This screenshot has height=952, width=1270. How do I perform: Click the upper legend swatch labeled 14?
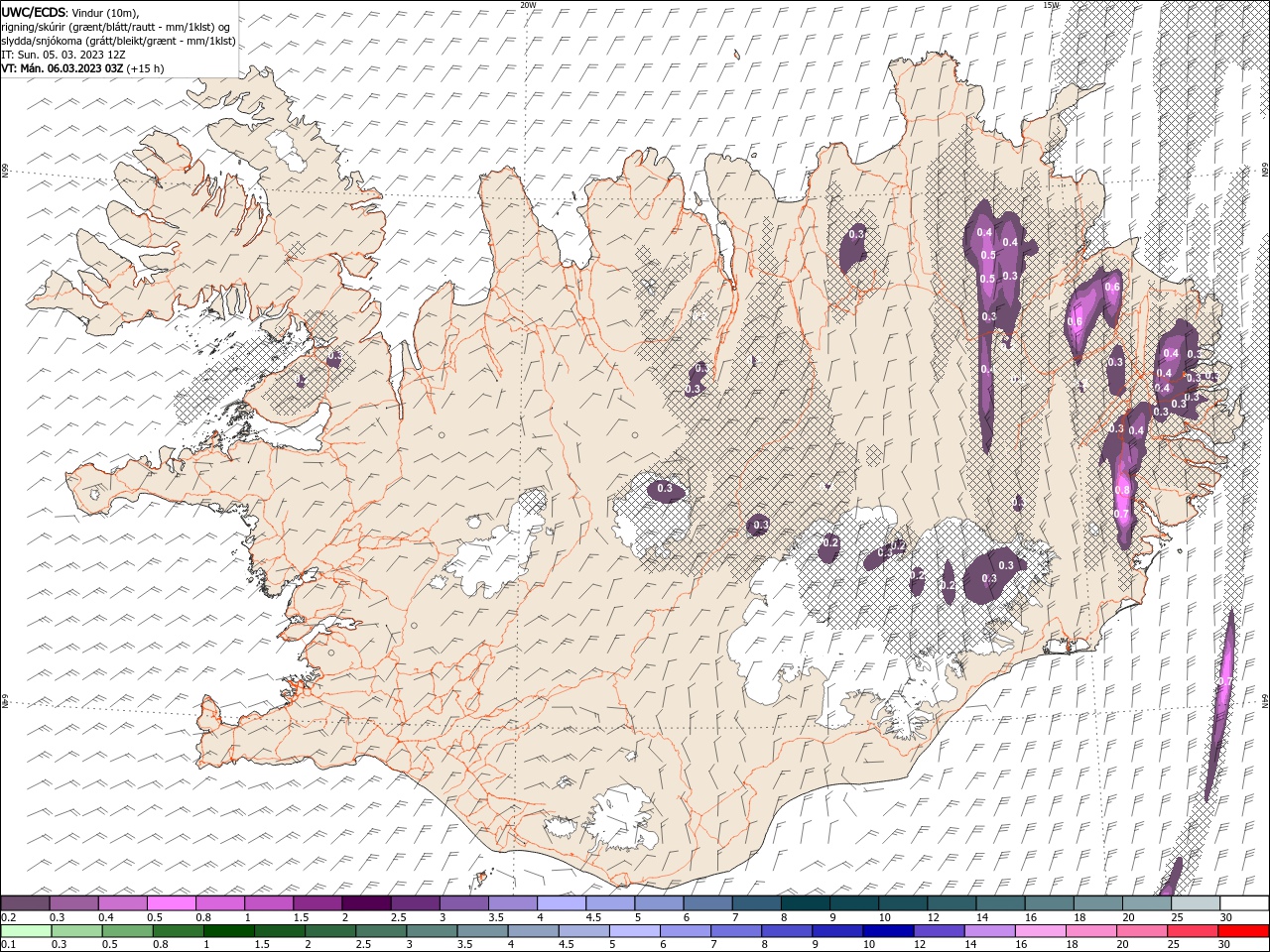999,903
